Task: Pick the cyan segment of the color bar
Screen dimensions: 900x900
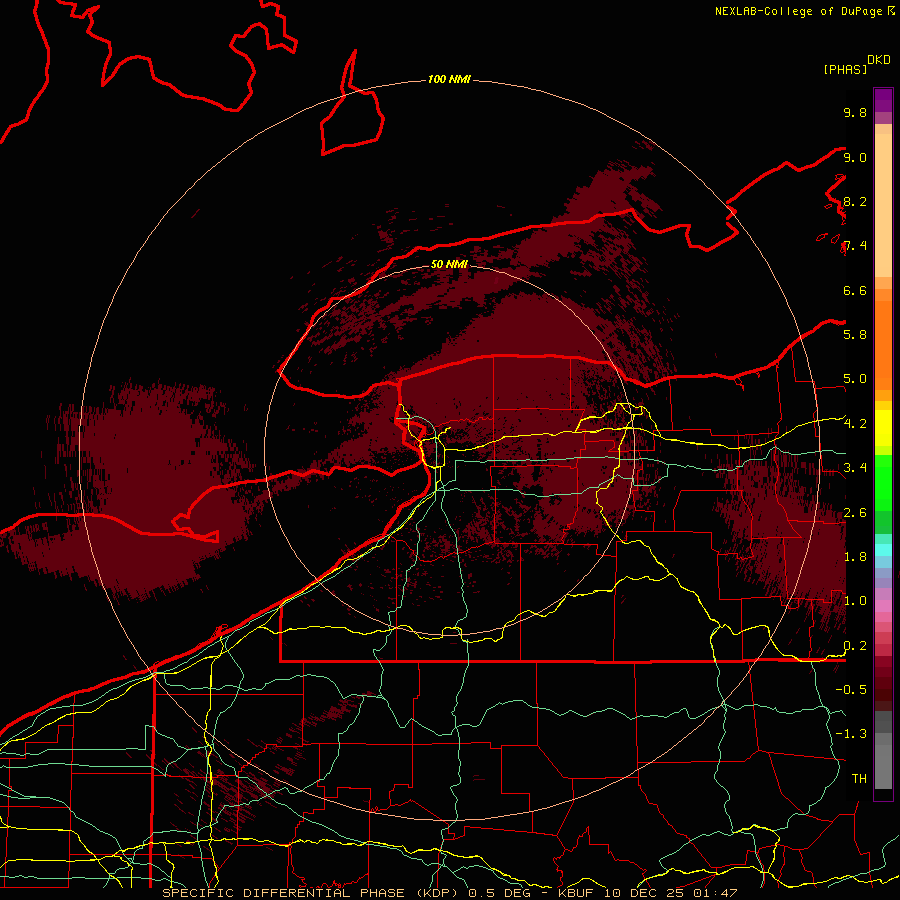Action: [x=883, y=549]
